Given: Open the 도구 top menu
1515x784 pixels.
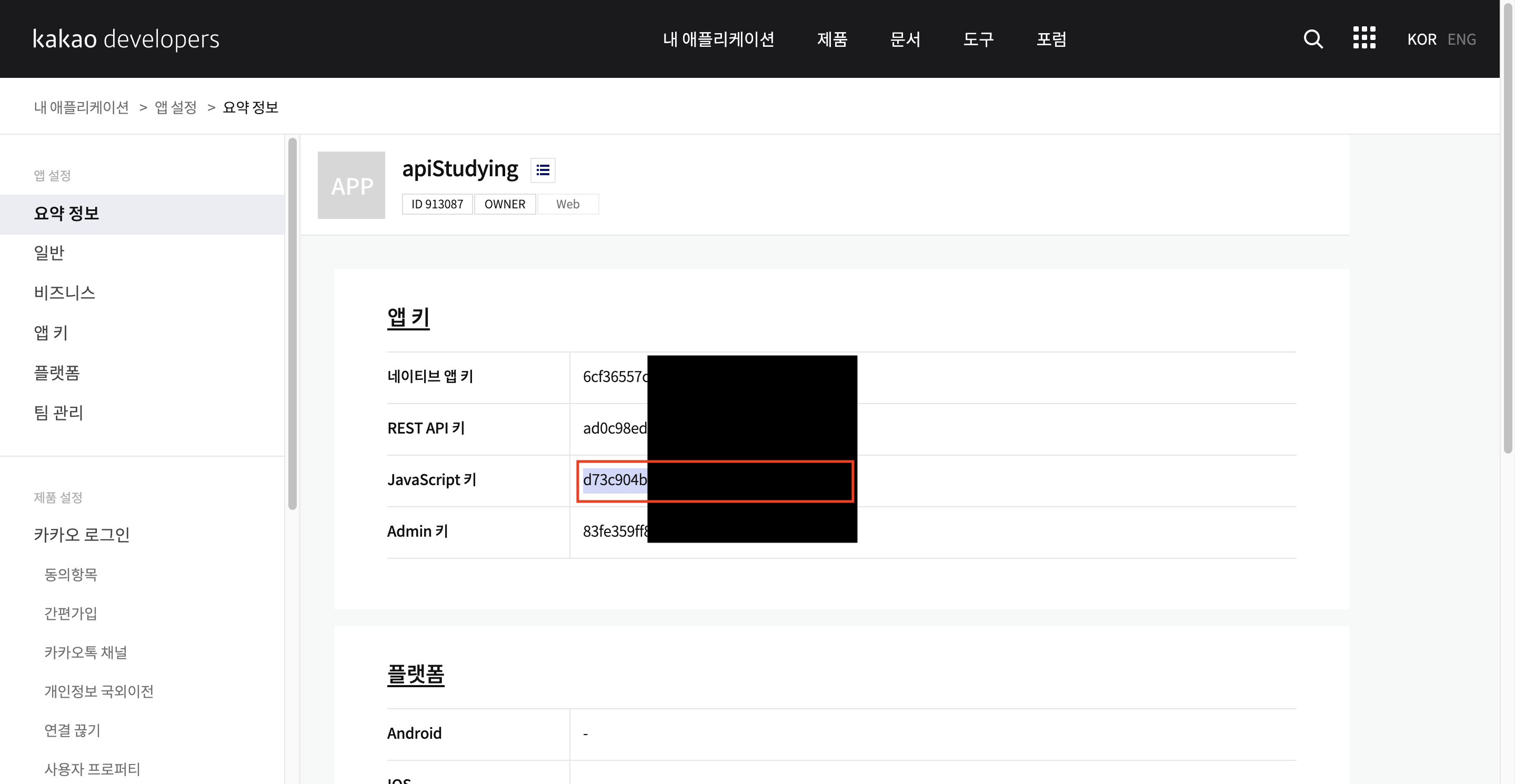Looking at the screenshot, I should tap(978, 39).
